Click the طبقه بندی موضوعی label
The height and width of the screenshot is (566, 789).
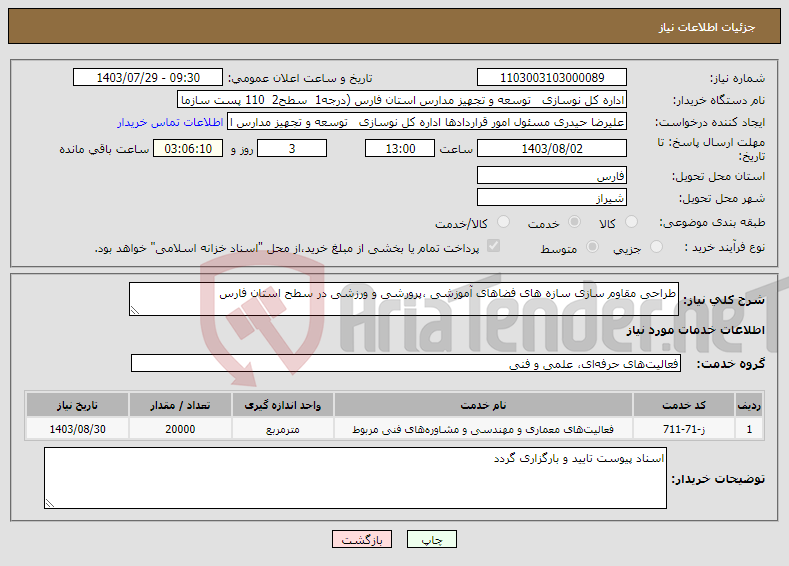(x=713, y=222)
